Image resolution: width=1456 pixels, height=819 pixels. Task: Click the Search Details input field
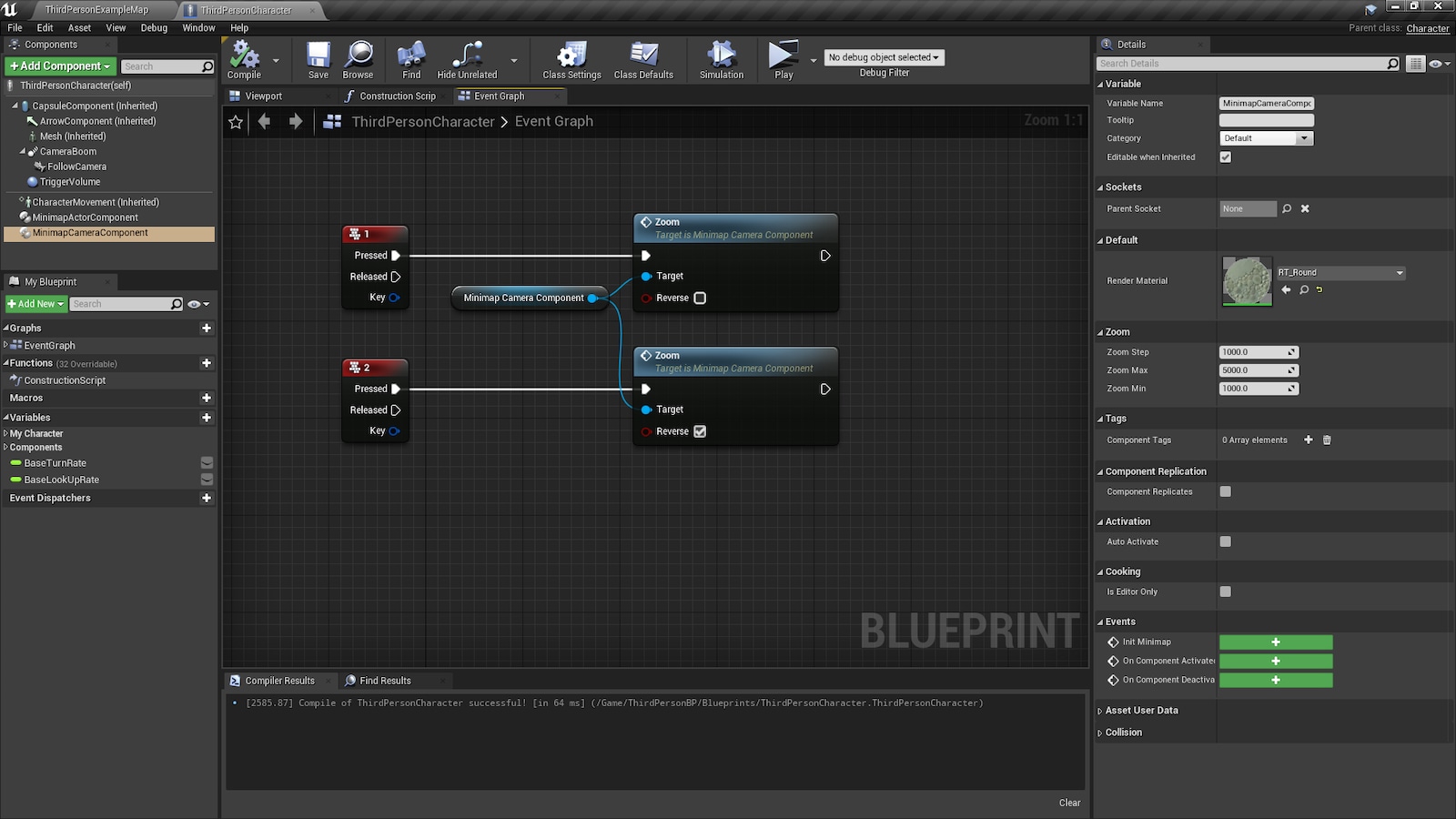pos(1242,63)
